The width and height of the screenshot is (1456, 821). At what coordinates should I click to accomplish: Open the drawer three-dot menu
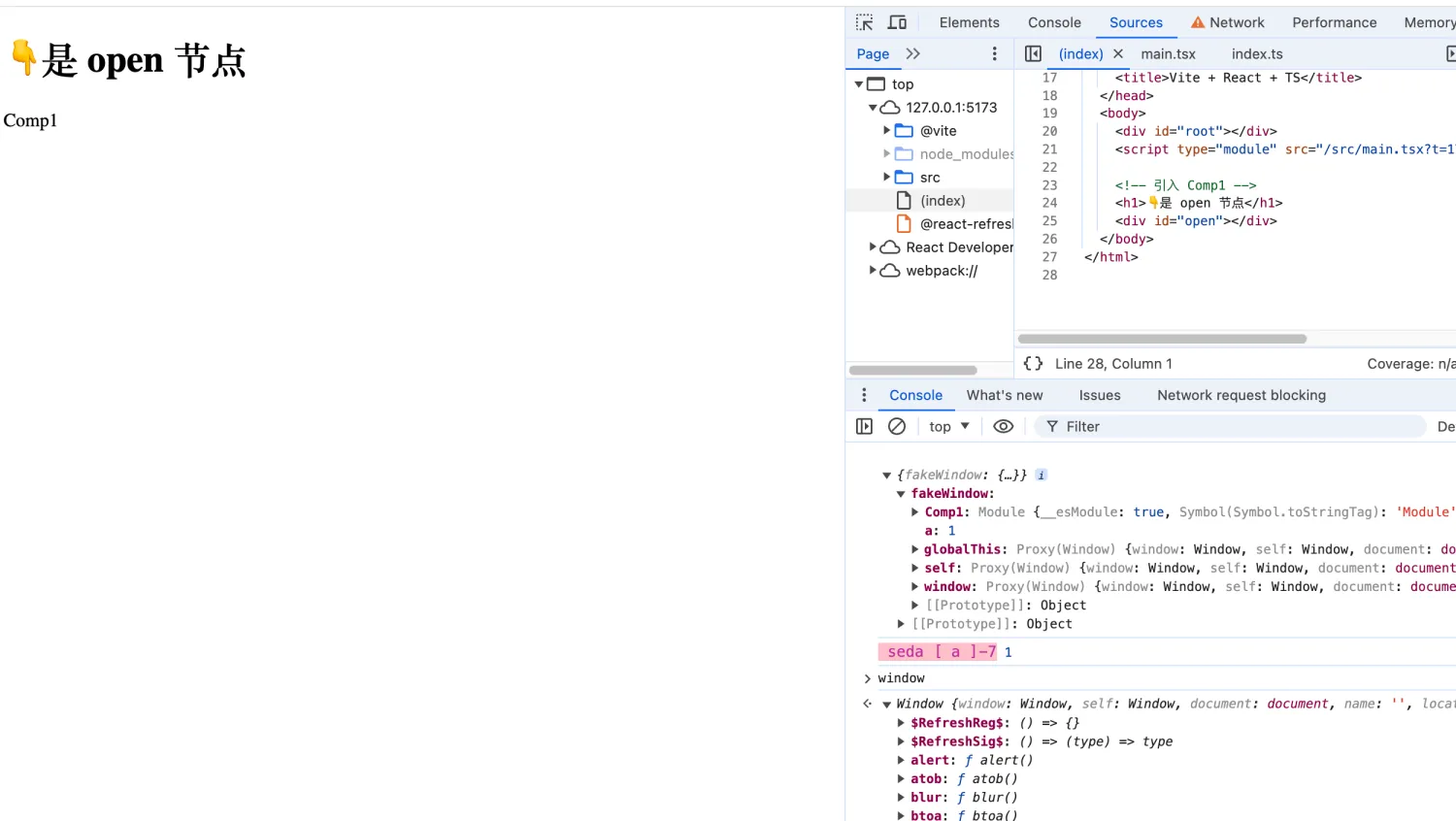point(864,395)
